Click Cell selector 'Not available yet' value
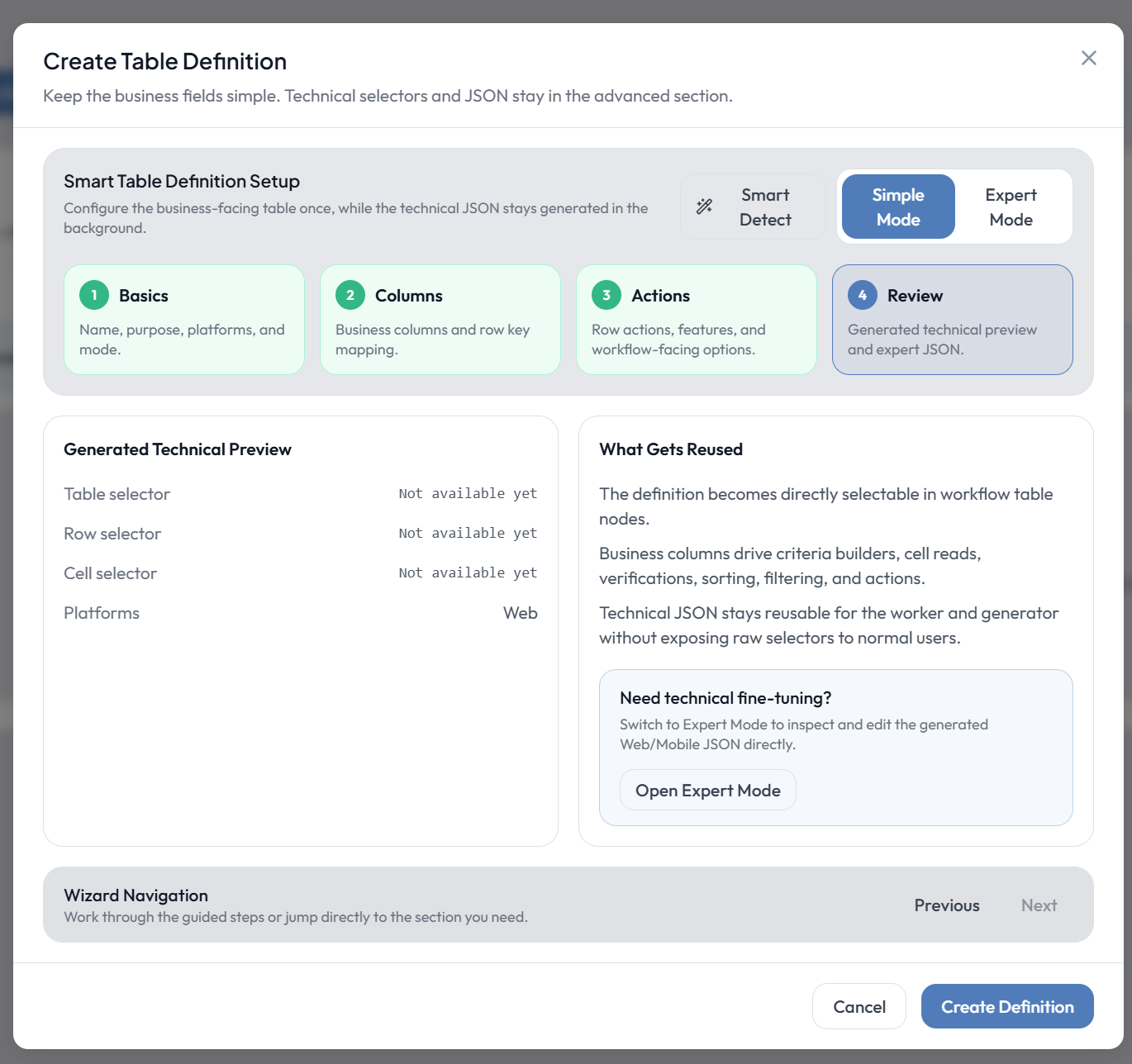The width and height of the screenshot is (1132, 1064). (468, 572)
